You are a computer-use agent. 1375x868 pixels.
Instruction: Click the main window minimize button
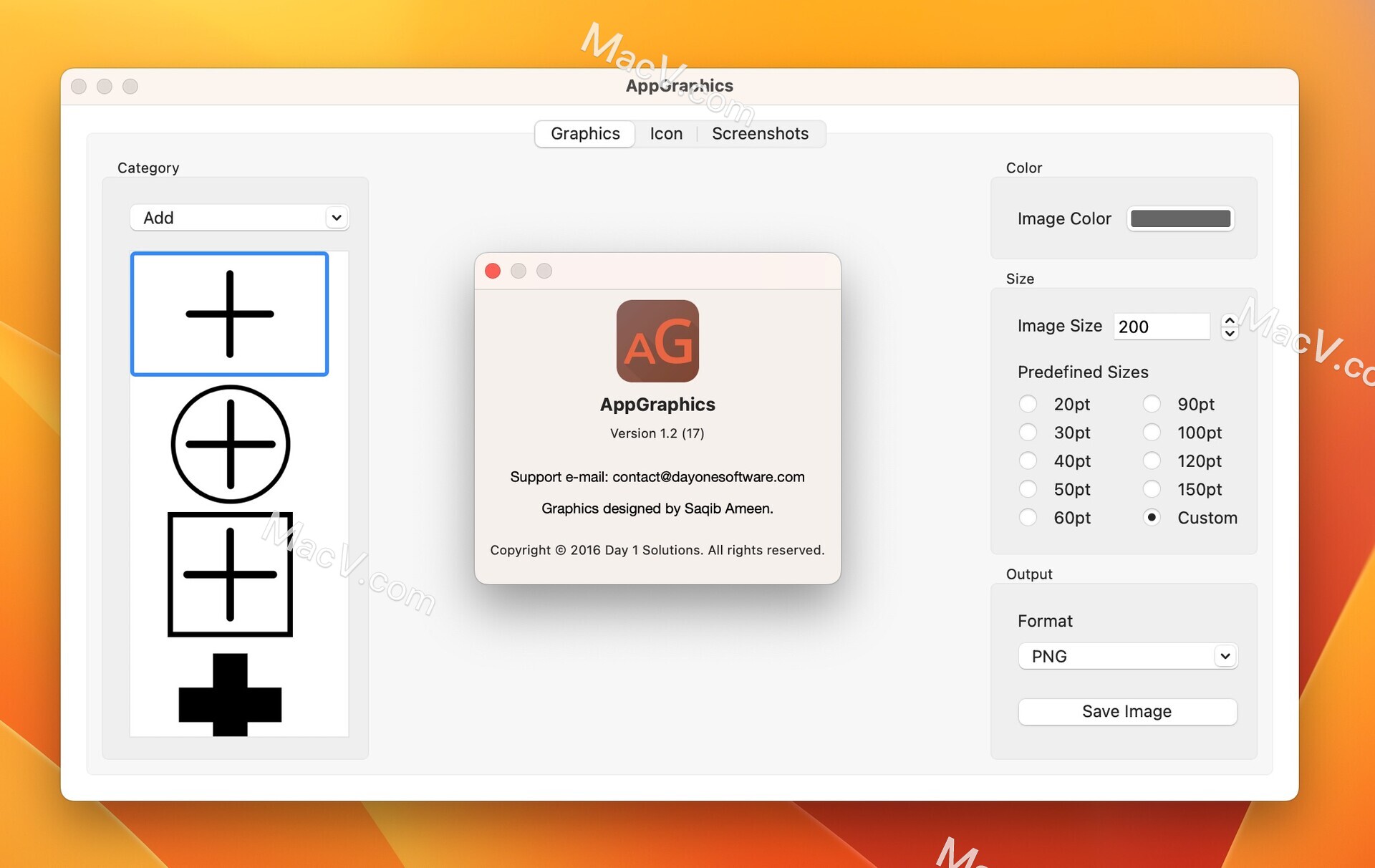pyautogui.click(x=105, y=86)
